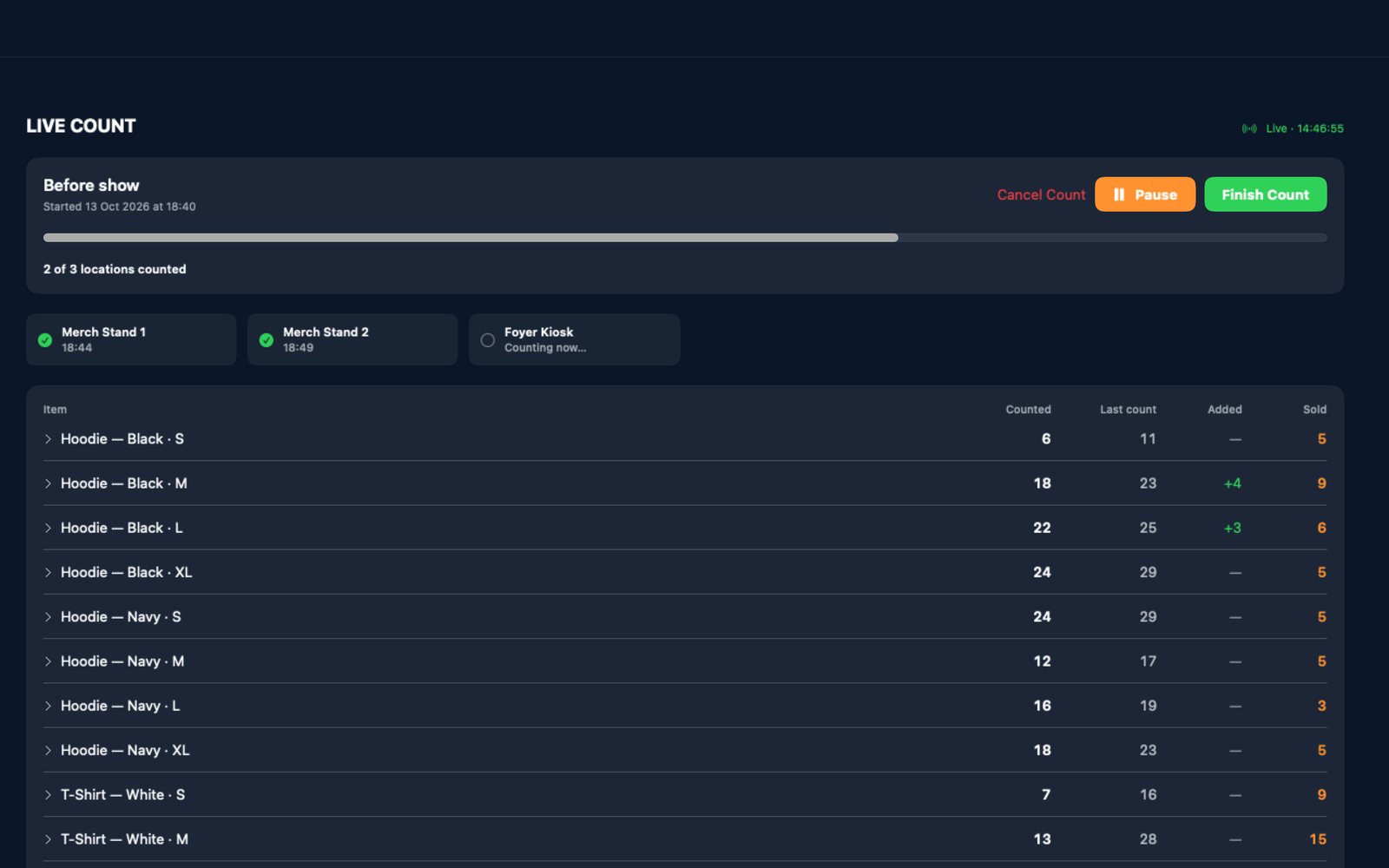Expand the Hoodie — Navy · XL row
The height and width of the screenshot is (868, 1389).
[x=48, y=751]
